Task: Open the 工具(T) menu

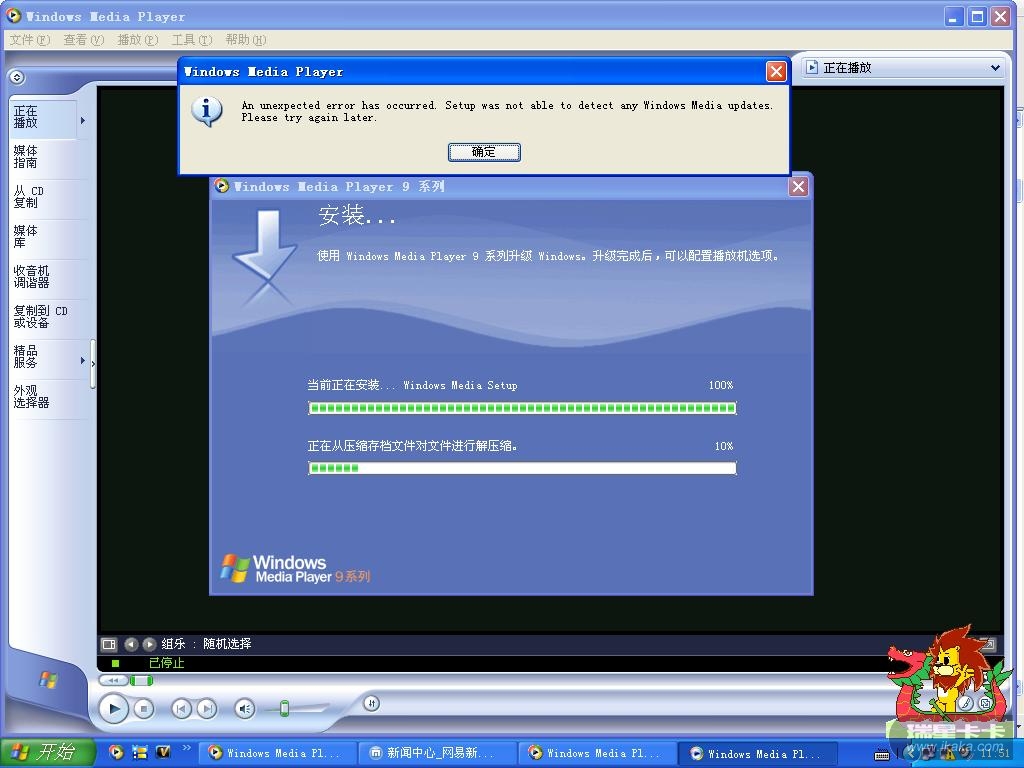Action: point(192,40)
